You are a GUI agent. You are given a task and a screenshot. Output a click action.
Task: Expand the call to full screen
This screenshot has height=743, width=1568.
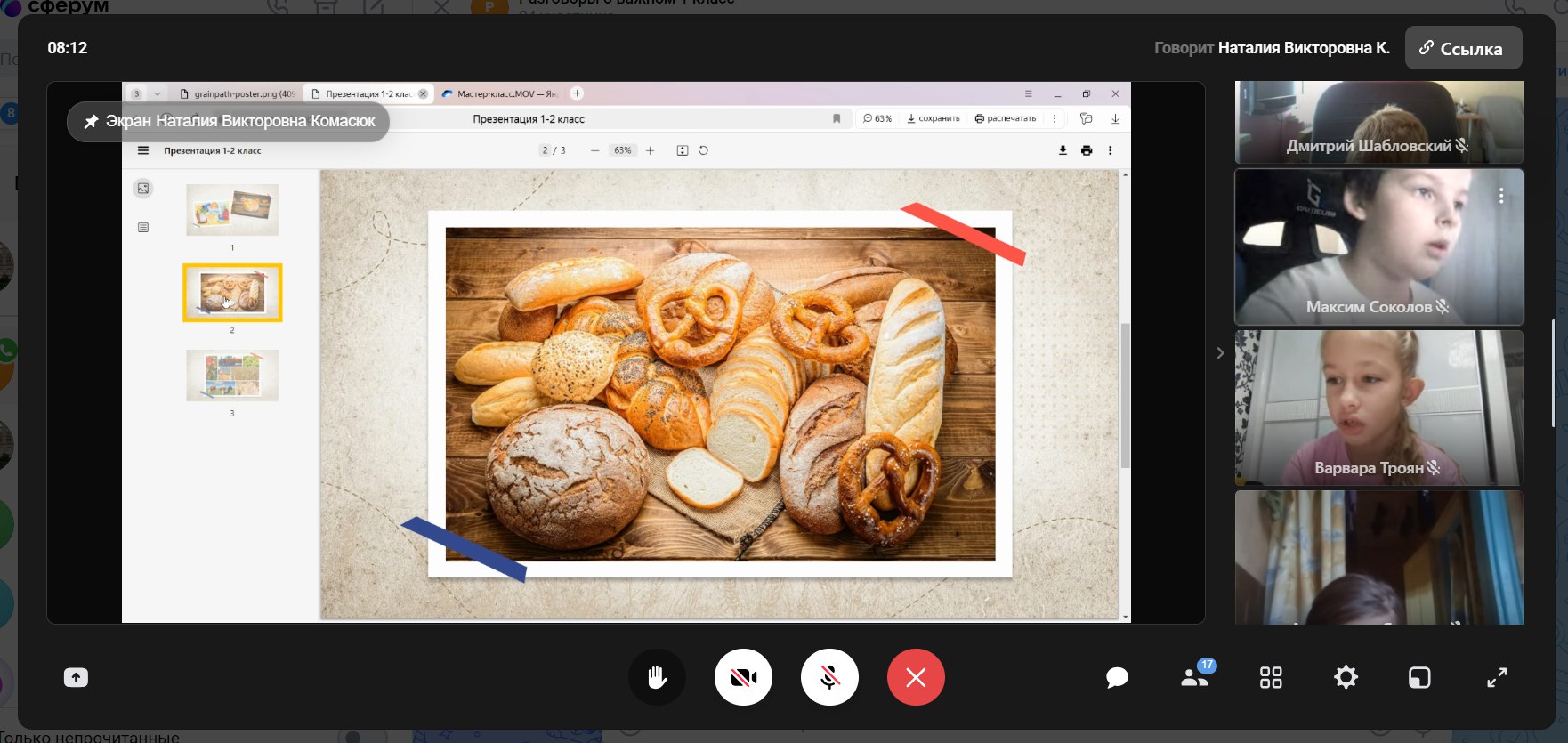click(x=1497, y=678)
